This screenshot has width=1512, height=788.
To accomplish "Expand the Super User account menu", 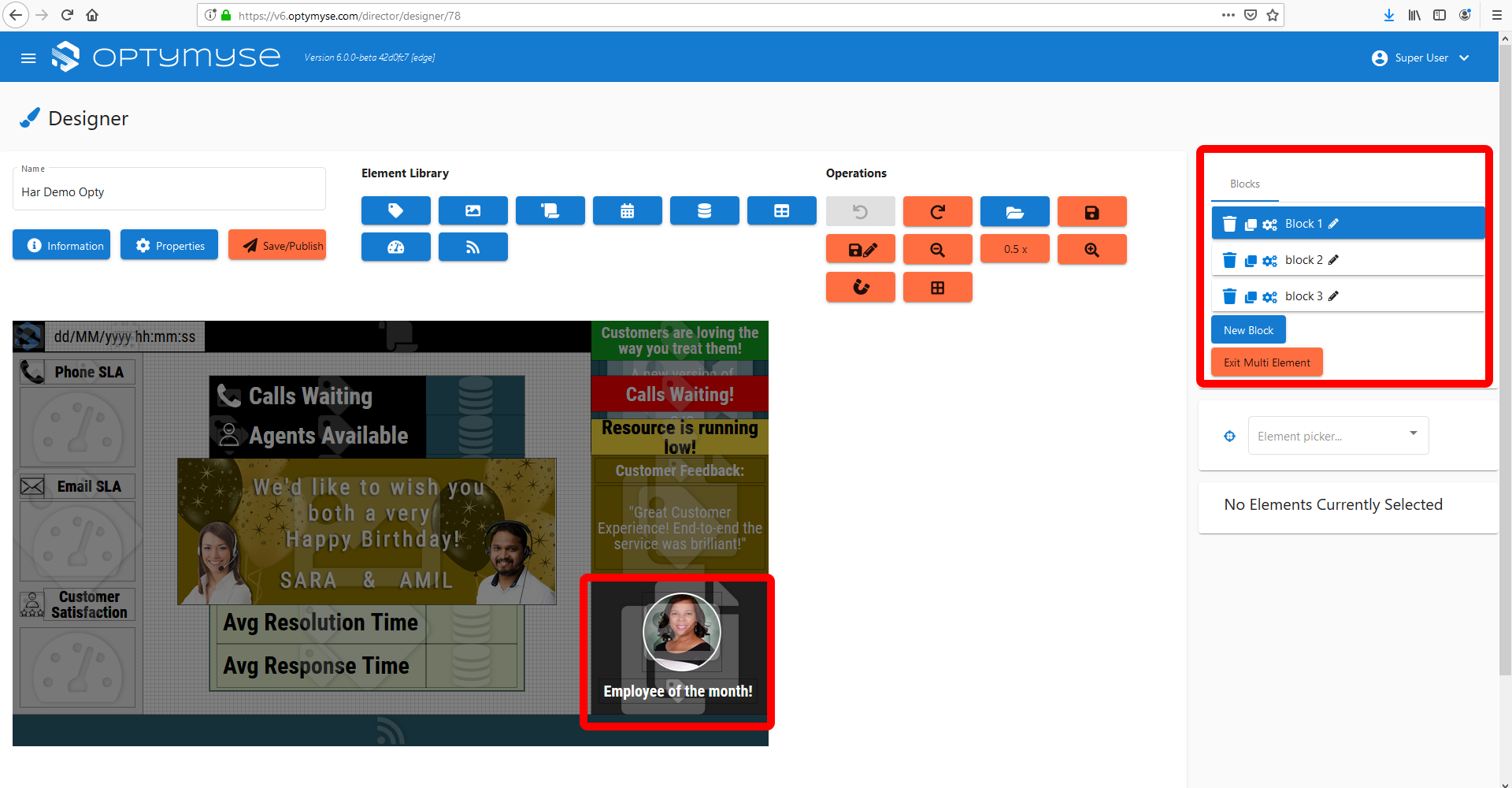I will click(x=1420, y=58).
